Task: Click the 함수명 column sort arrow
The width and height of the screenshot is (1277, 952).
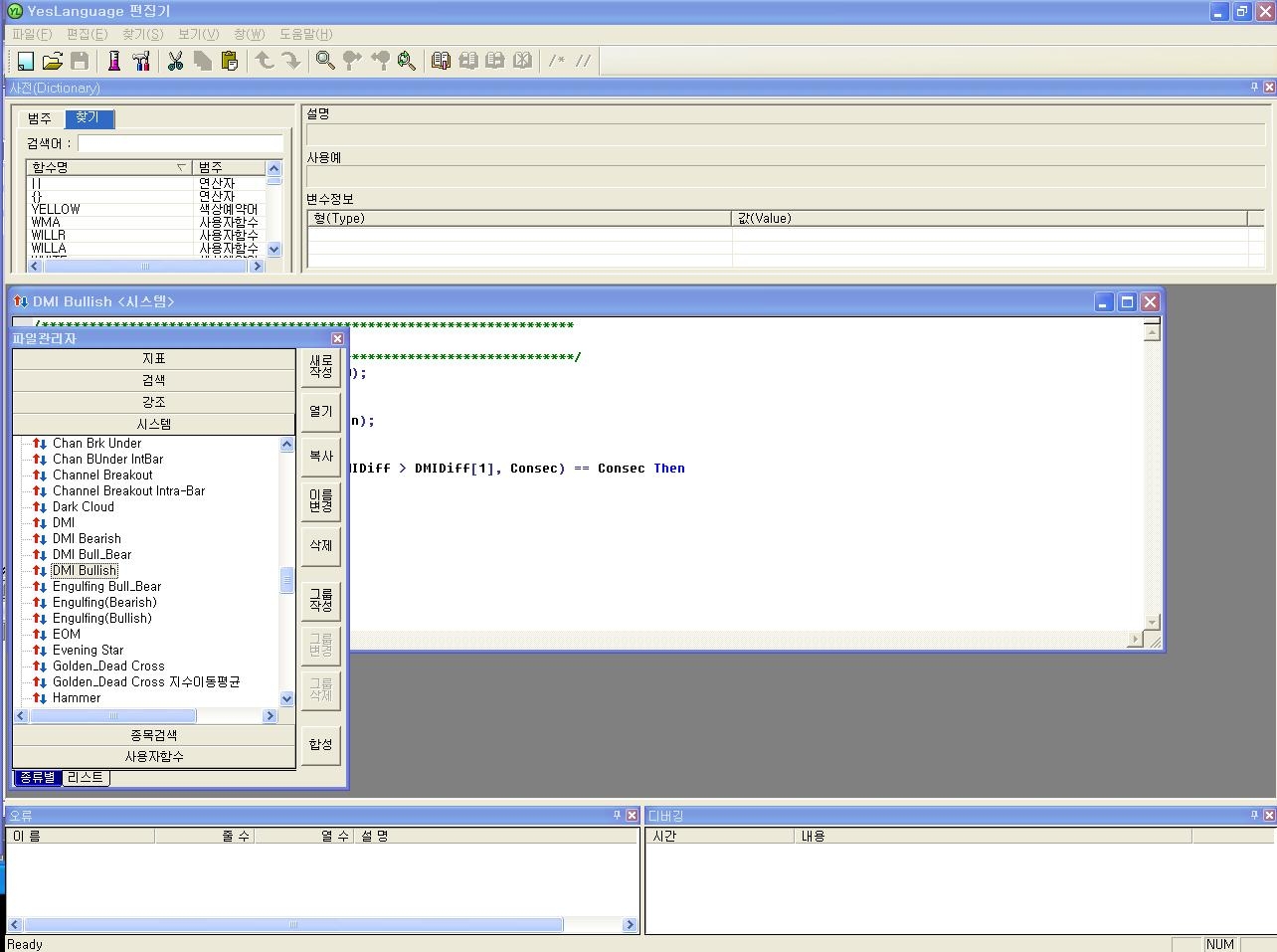Action: click(x=181, y=167)
